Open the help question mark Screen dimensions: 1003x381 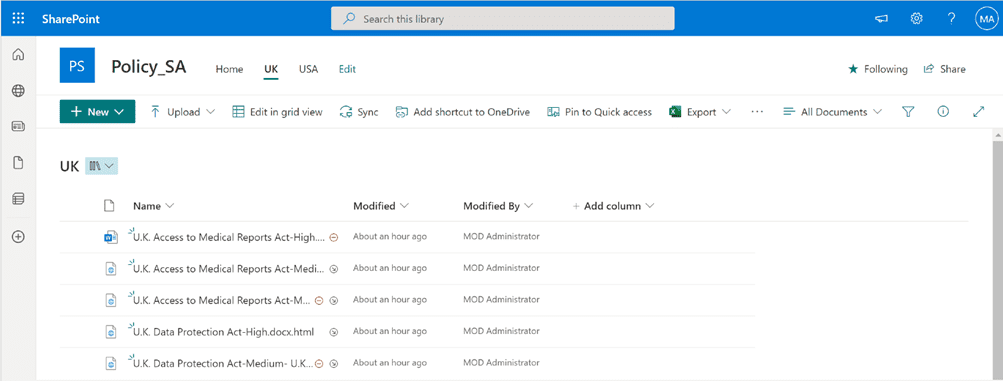click(951, 19)
